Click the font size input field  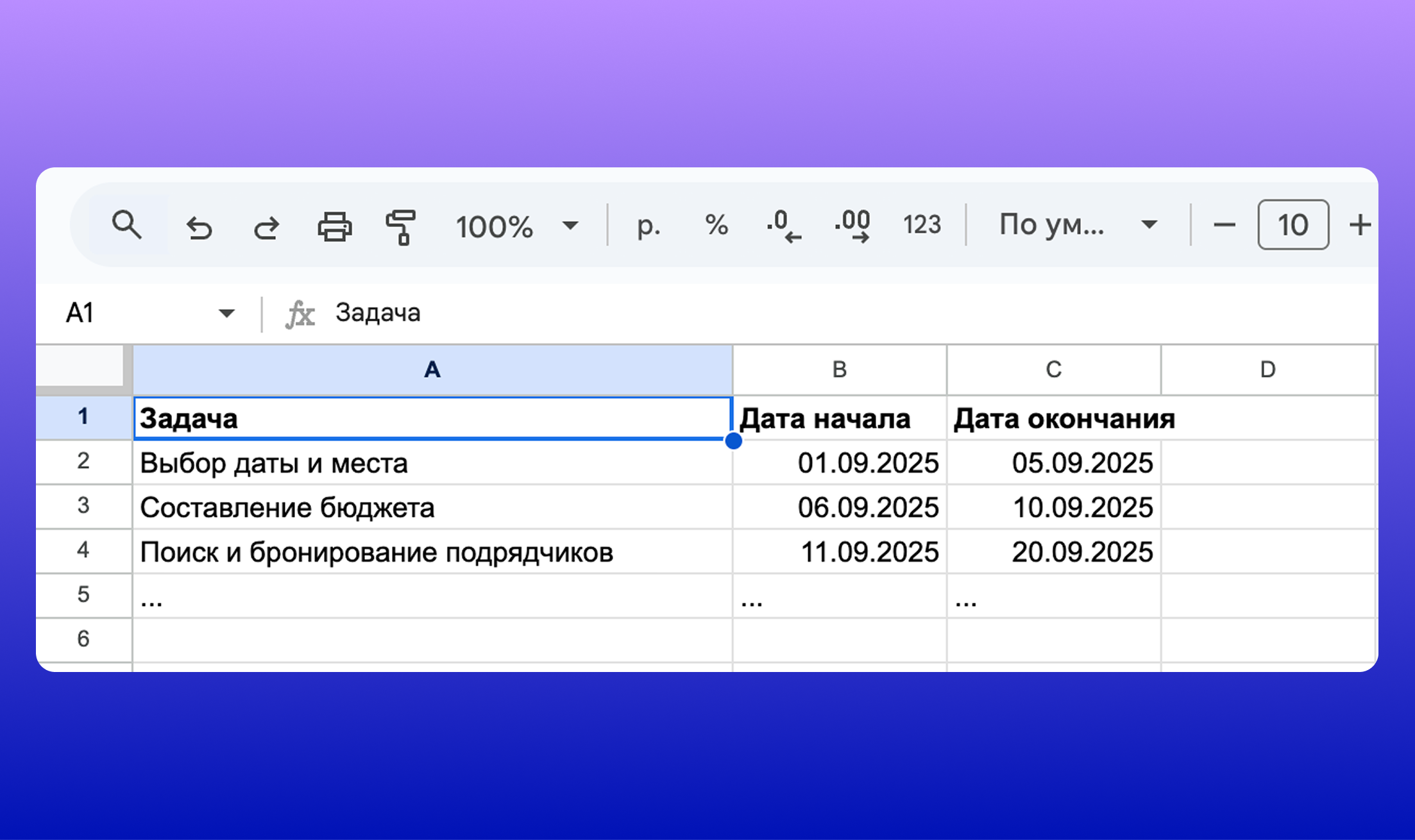point(1293,225)
